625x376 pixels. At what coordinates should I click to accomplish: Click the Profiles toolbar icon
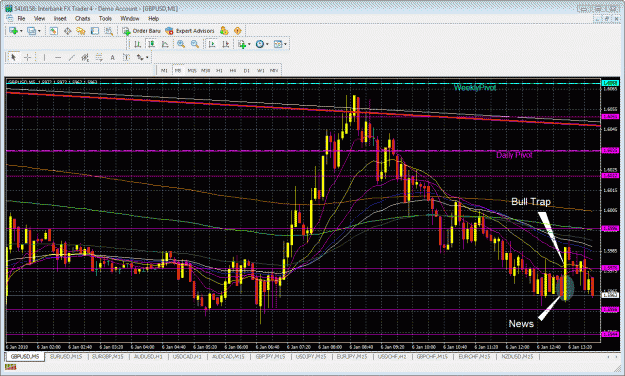31,31
